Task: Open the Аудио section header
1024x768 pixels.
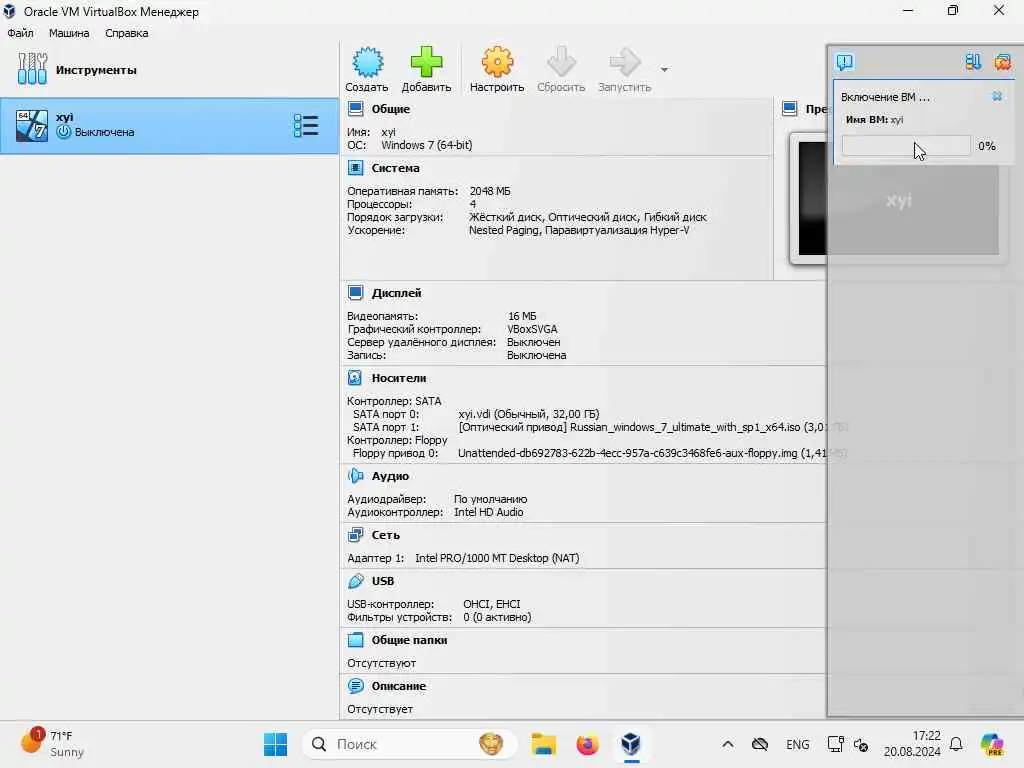Action: pos(390,476)
